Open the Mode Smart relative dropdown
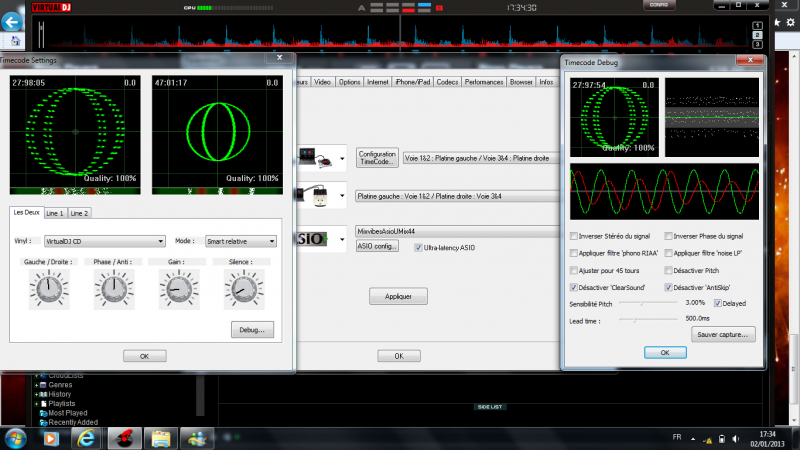The height and width of the screenshot is (450, 800). [x=241, y=240]
